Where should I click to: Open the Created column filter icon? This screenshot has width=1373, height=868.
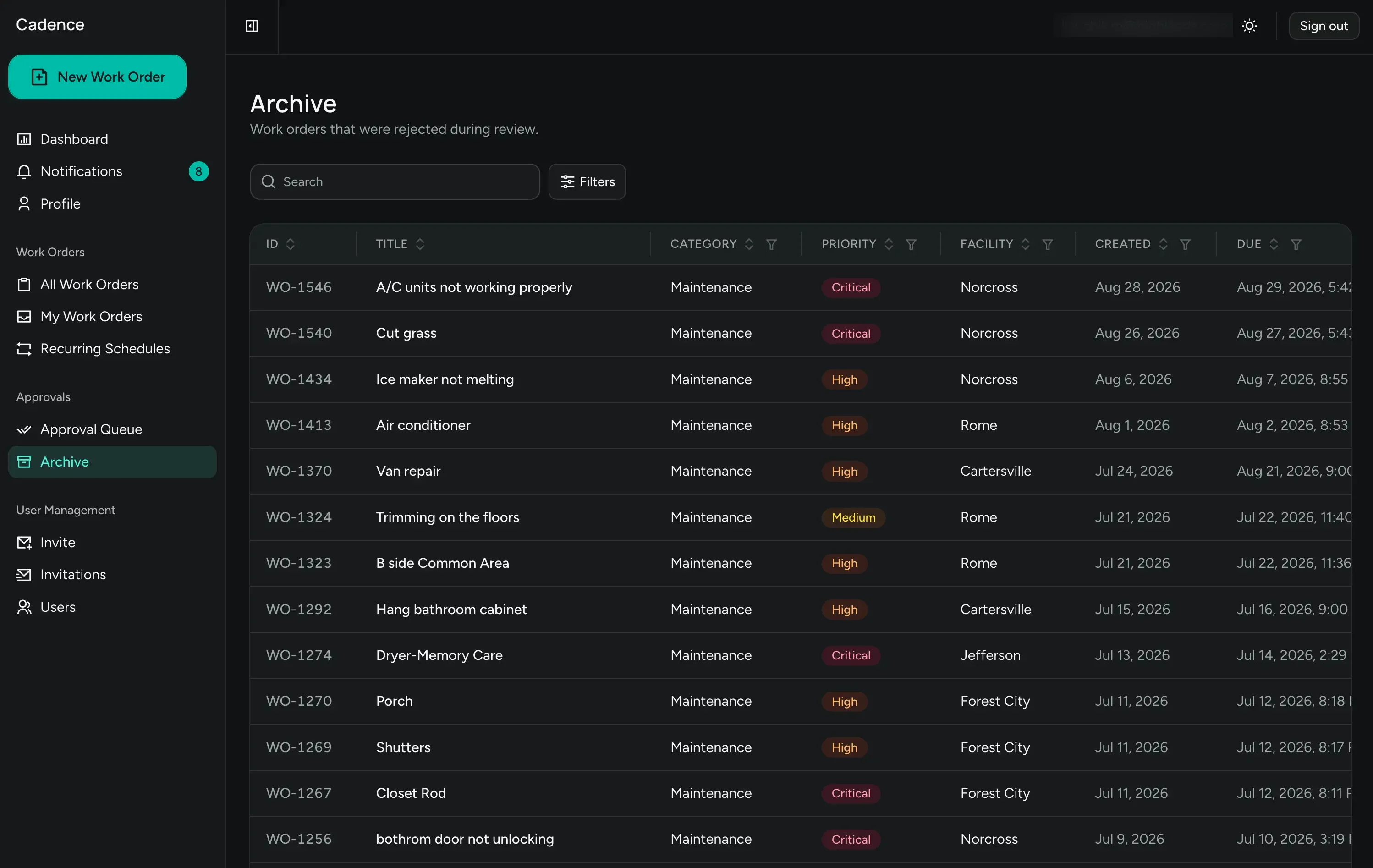pyautogui.click(x=1185, y=244)
